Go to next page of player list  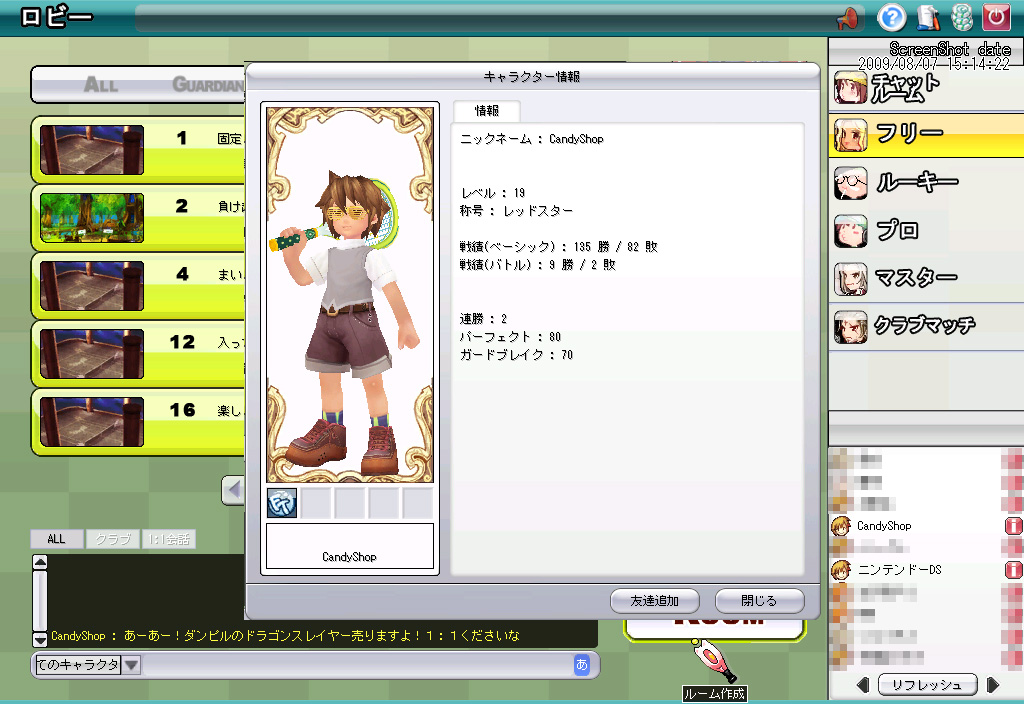[992, 685]
